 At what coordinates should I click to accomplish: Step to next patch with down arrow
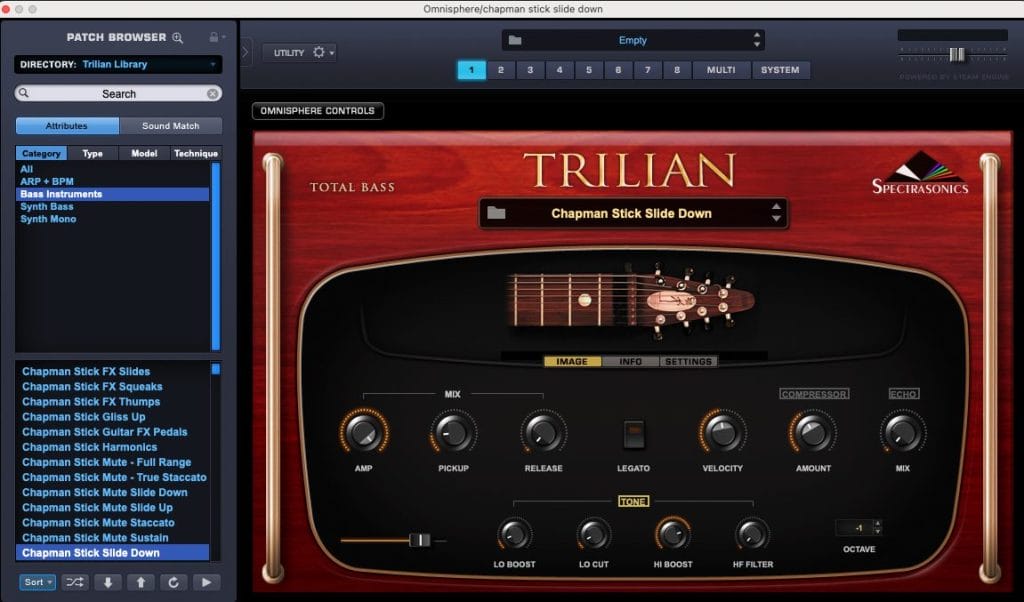[108, 582]
